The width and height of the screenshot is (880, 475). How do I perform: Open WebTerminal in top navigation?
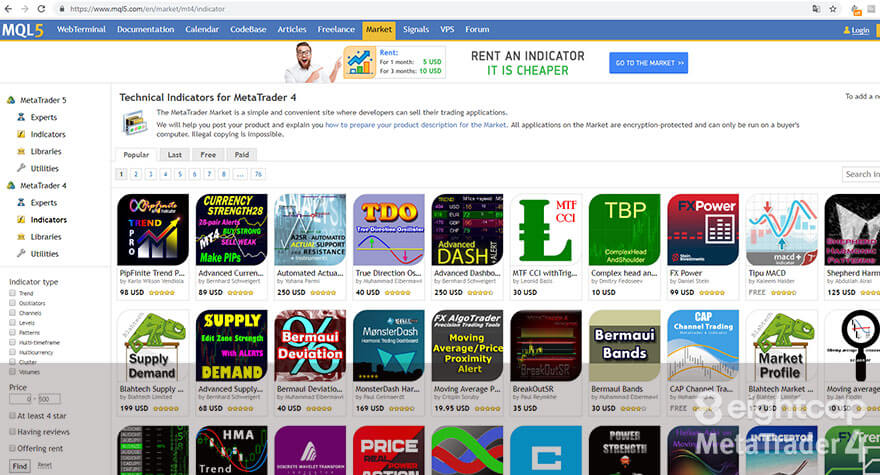pos(81,29)
